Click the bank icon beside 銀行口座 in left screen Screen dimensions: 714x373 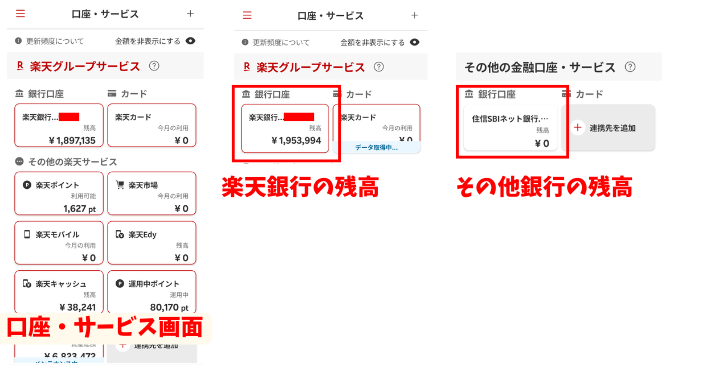point(19,94)
